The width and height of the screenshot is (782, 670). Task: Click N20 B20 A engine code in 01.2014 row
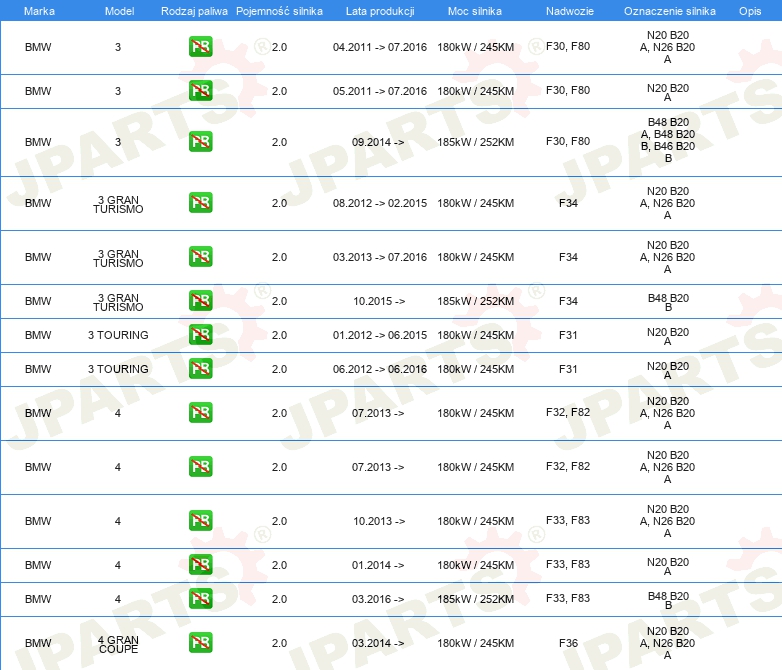(x=668, y=566)
